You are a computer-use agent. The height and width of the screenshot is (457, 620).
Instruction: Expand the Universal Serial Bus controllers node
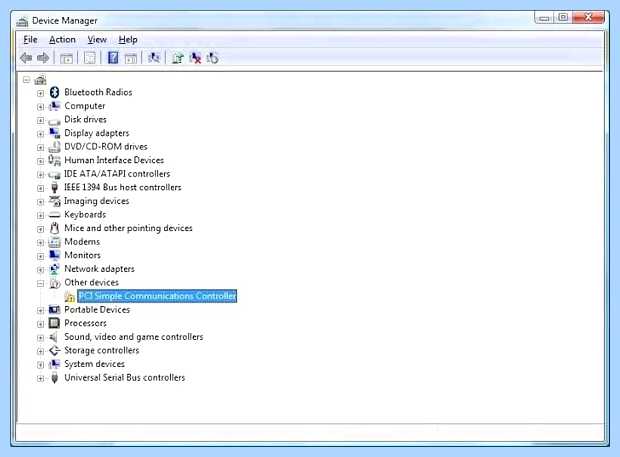(x=40, y=378)
